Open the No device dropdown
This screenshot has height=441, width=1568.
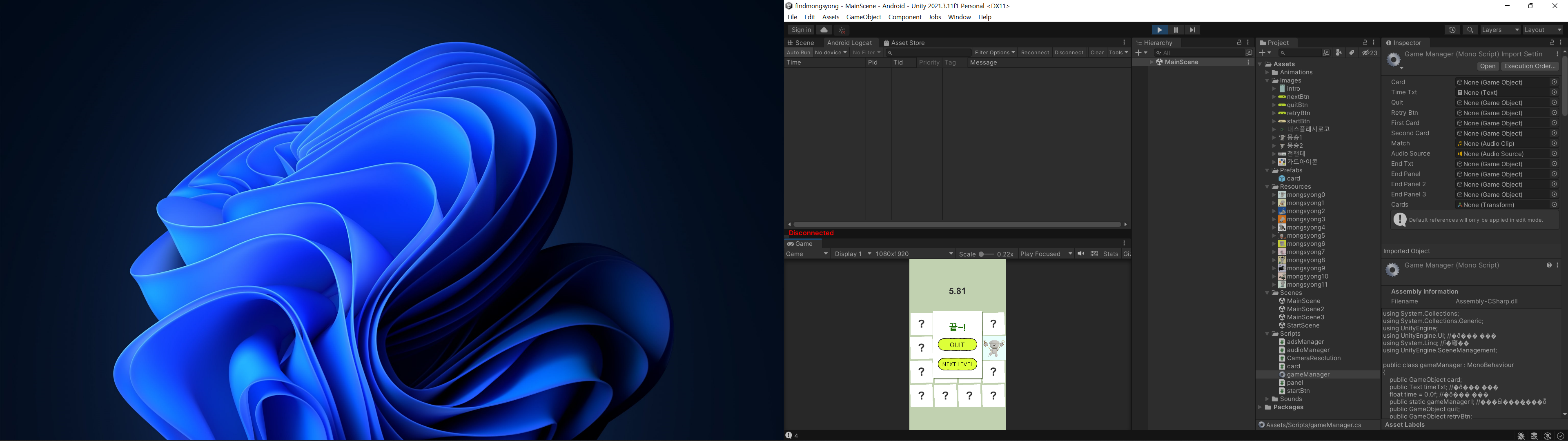[x=831, y=53]
